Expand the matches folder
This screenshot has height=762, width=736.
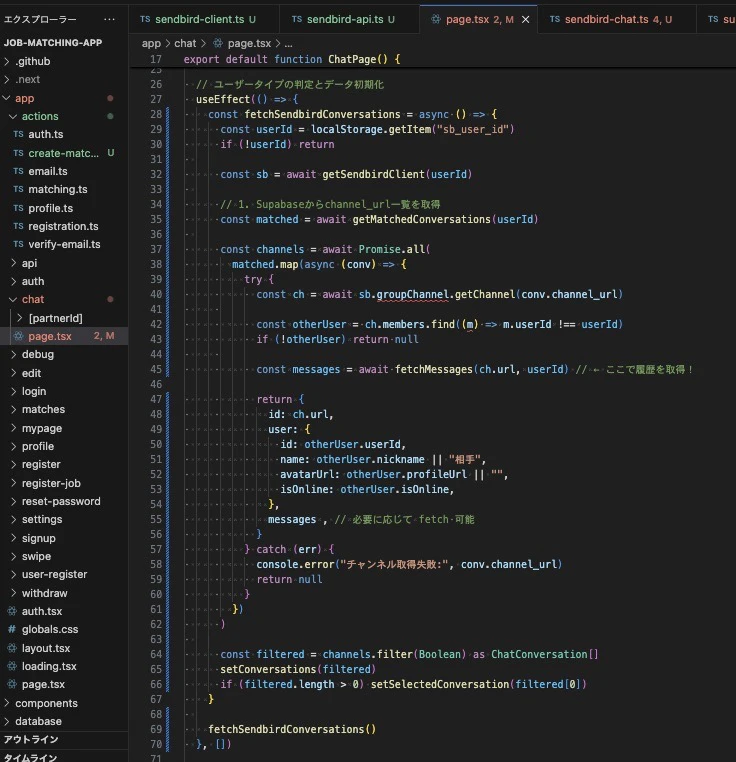64,409
